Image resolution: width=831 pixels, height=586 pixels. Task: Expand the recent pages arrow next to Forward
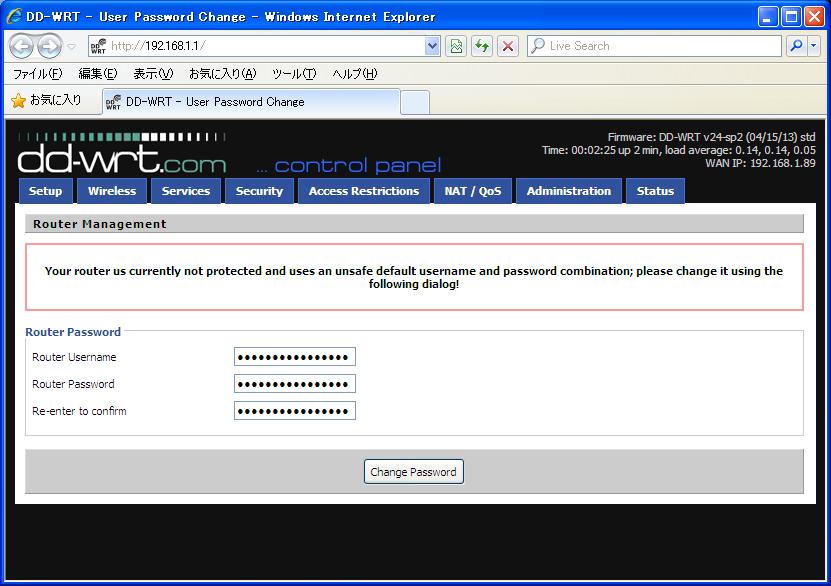click(71, 47)
